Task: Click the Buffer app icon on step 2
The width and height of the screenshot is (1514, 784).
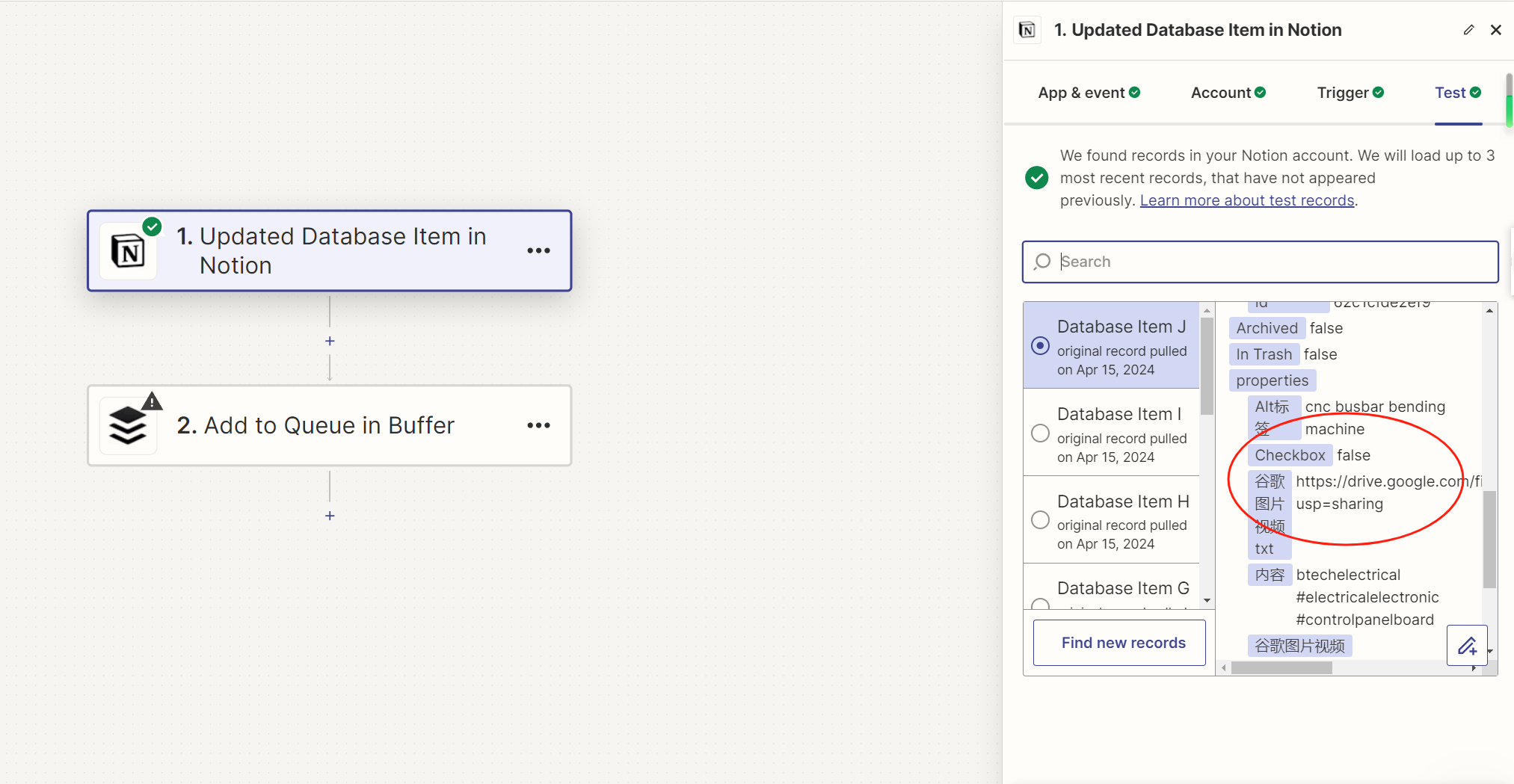Action: tap(129, 426)
